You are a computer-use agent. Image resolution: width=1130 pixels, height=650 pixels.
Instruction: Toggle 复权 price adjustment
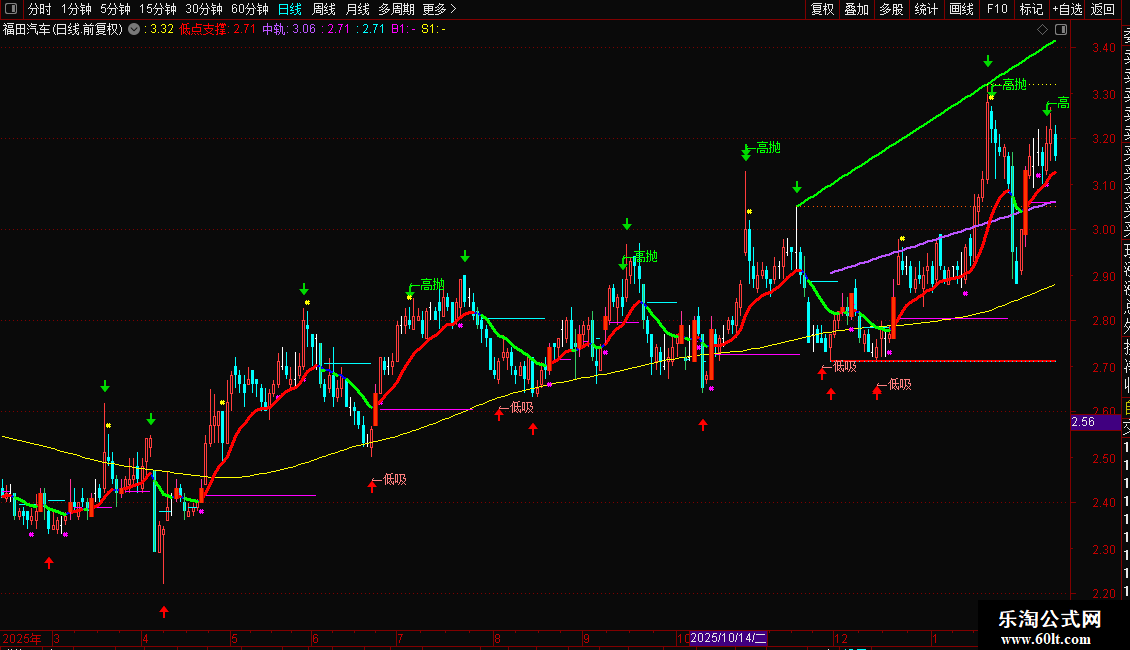click(x=822, y=9)
